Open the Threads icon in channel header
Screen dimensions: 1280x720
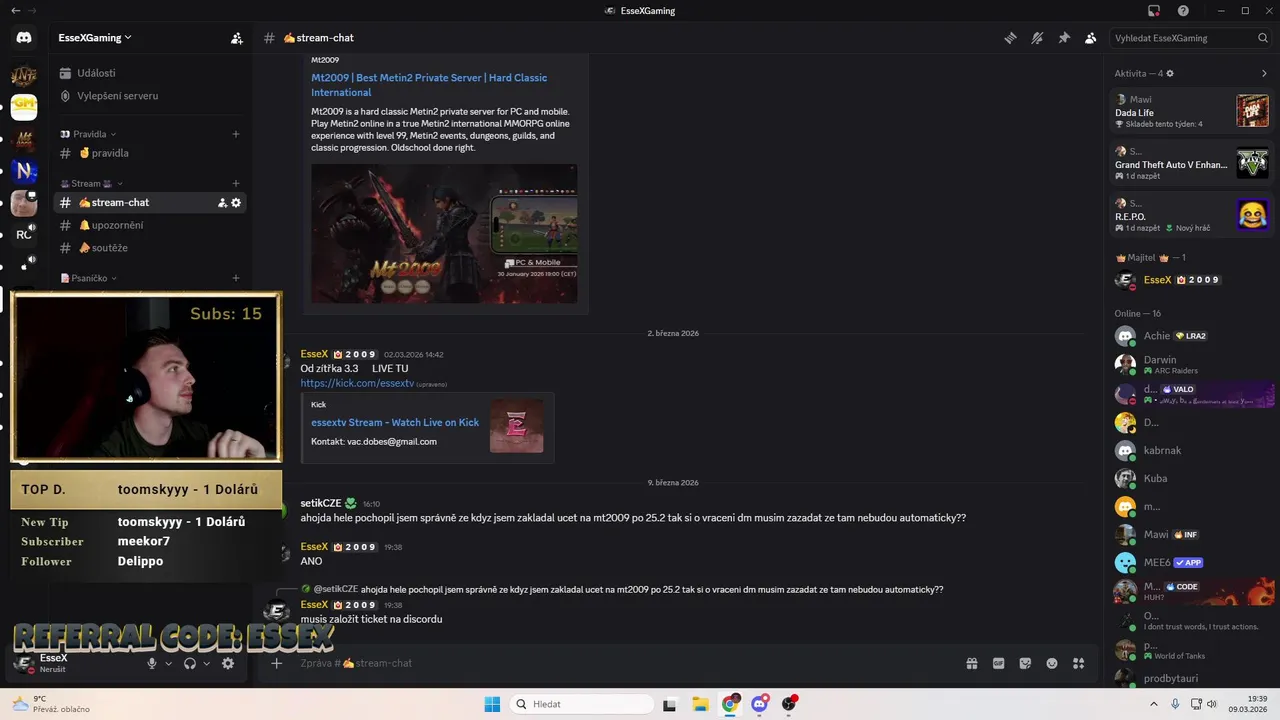point(1011,38)
